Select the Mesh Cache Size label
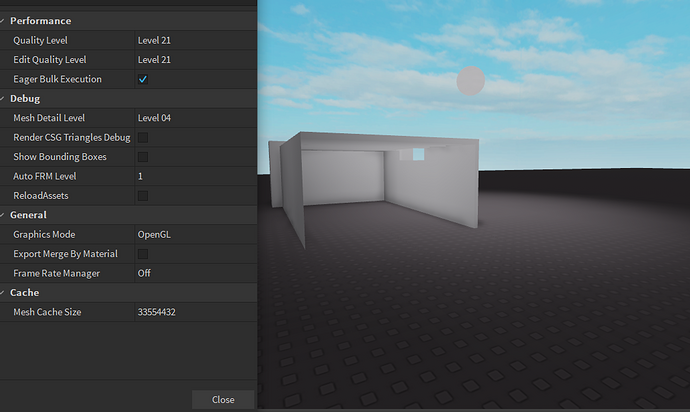This screenshot has width=690, height=412. pyautogui.click(x=47, y=312)
